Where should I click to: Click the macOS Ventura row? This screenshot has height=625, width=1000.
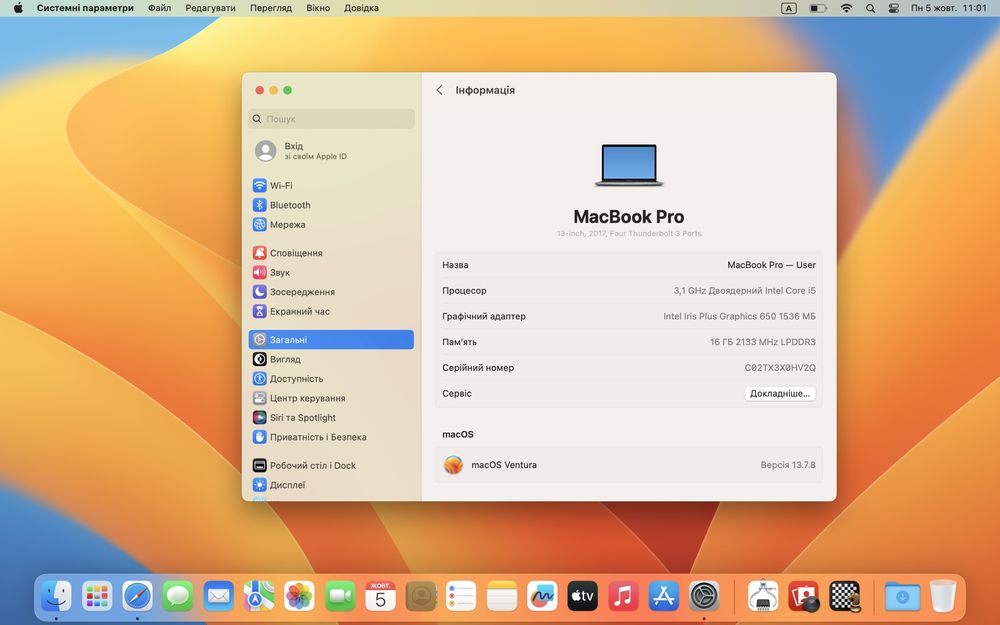(x=629, y=465)
